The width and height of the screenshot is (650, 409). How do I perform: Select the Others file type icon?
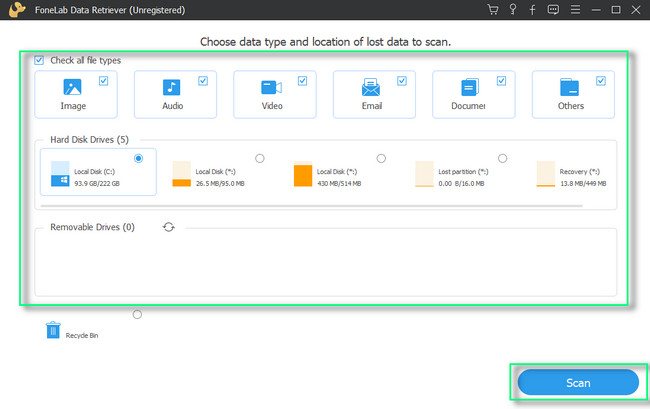point(570,87)
